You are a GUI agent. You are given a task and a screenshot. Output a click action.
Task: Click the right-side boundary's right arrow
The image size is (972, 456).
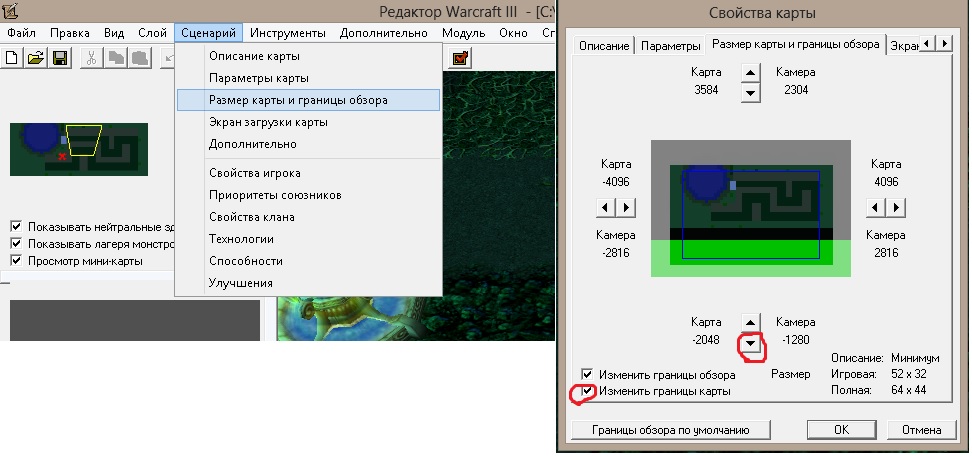pos(896,207)
